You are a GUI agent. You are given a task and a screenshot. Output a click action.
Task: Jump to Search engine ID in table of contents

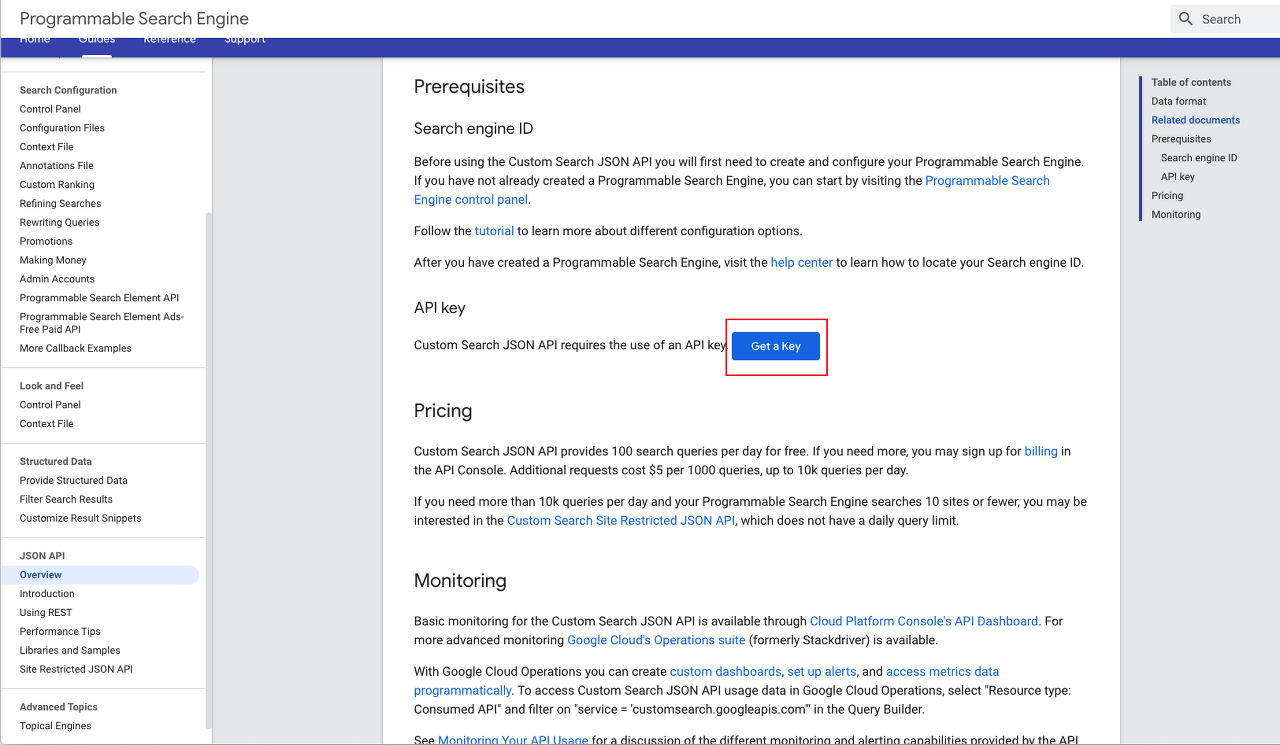coord(1199,158)
